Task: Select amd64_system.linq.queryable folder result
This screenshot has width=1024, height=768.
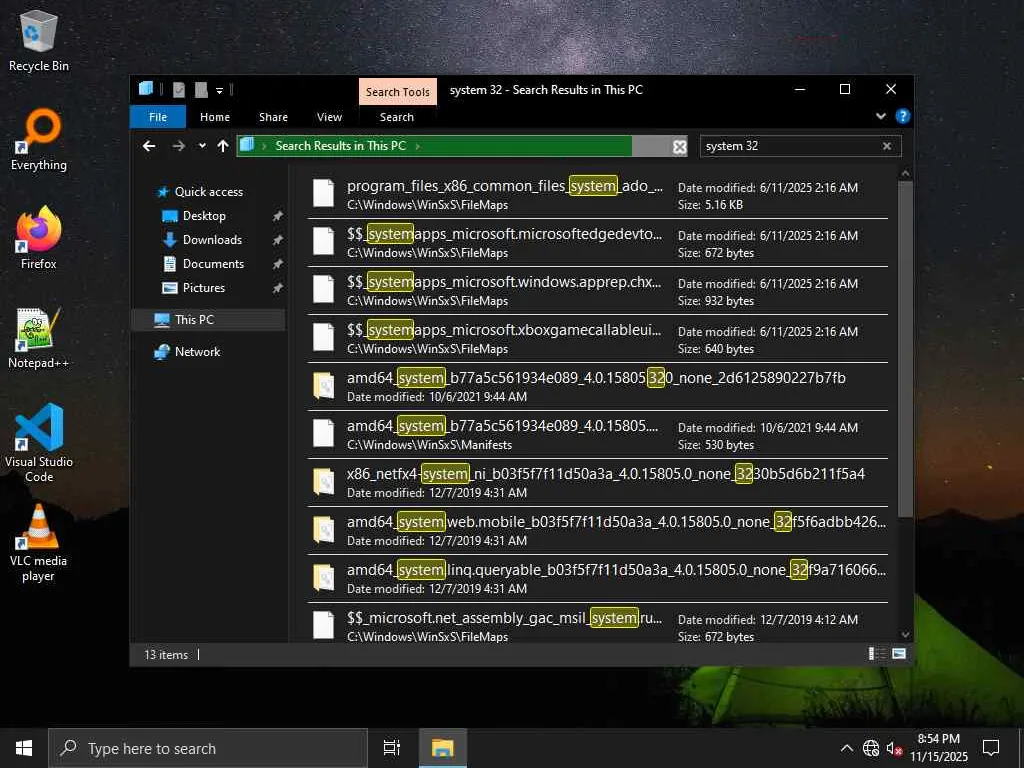Action: coord(598,579)
